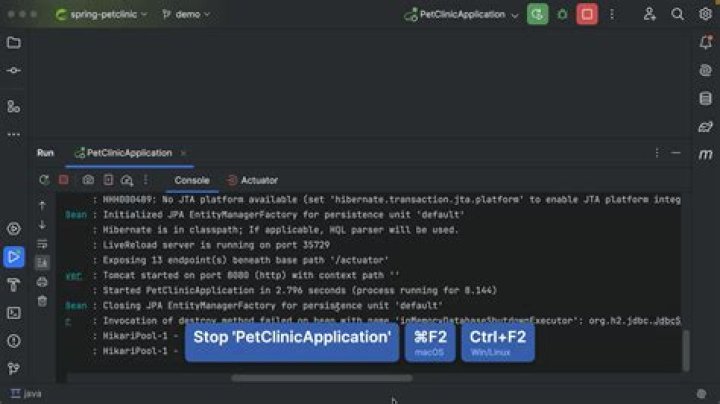The image size is (720, 404).
Task: Switch to the Console tab
Action: click(192, 180)
